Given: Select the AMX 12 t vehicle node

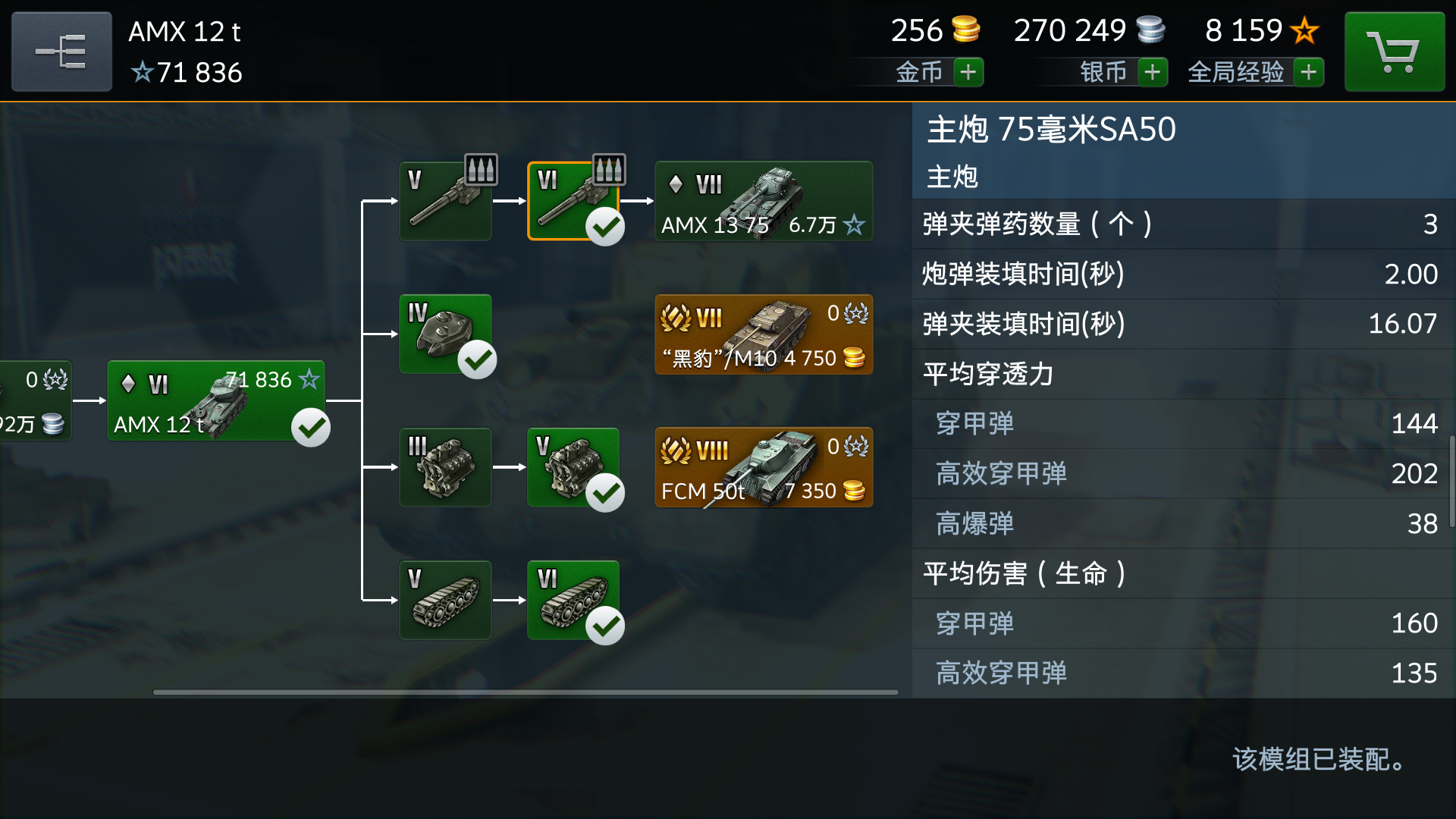Looking at the screenshot, I should (216, 400).
